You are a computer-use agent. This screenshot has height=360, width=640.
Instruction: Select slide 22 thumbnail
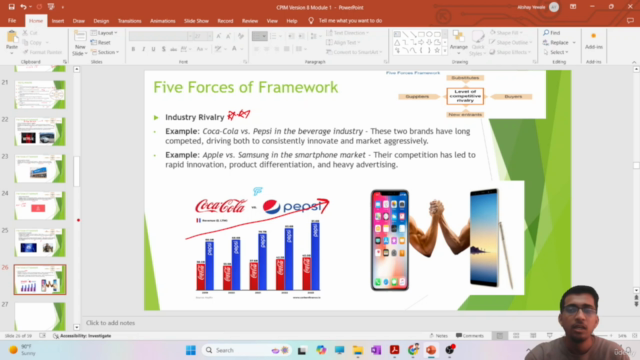pyautogui.click(x=40, y=131)
